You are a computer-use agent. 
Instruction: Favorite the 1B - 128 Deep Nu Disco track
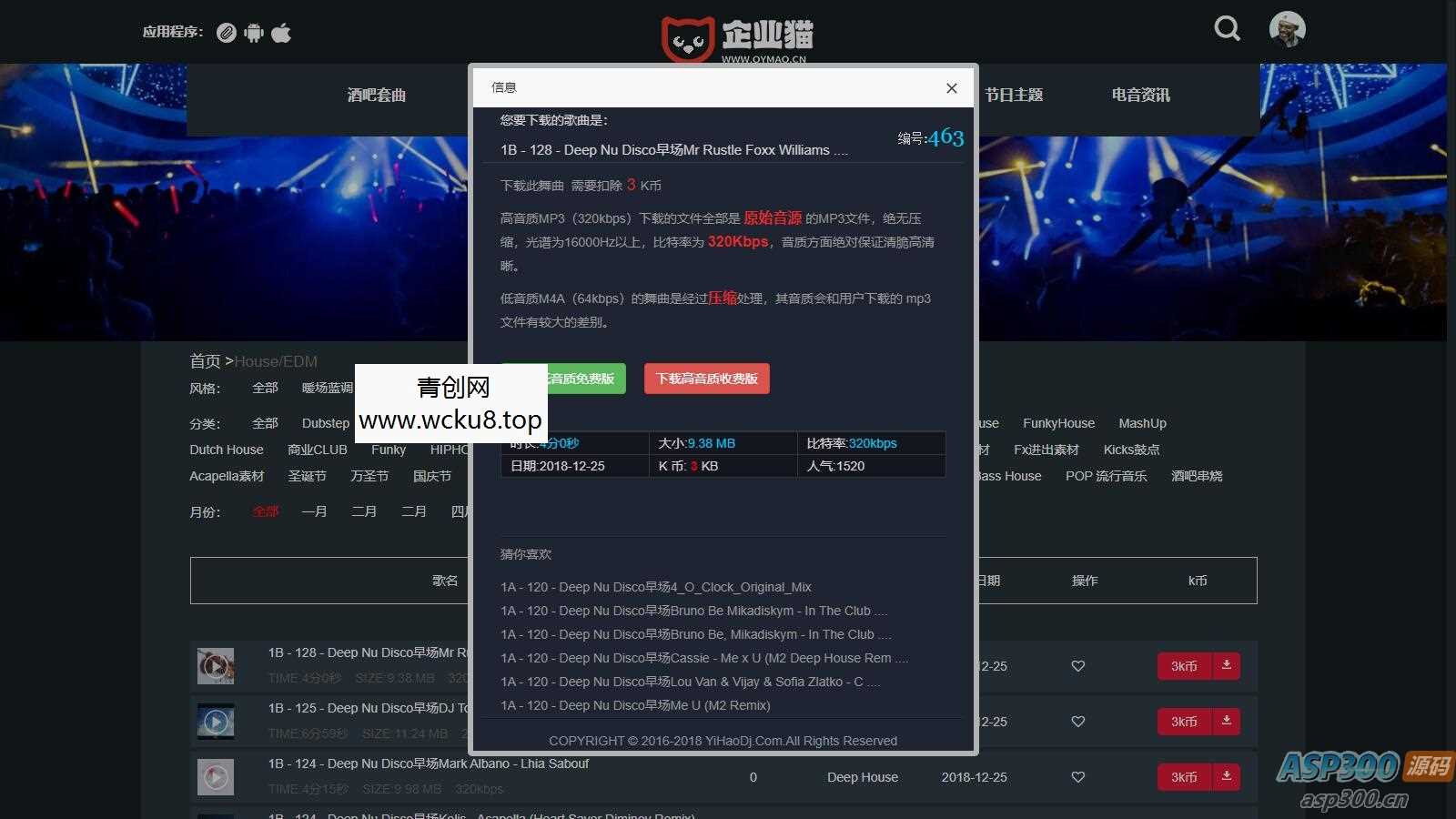(x=1078, y=666)
